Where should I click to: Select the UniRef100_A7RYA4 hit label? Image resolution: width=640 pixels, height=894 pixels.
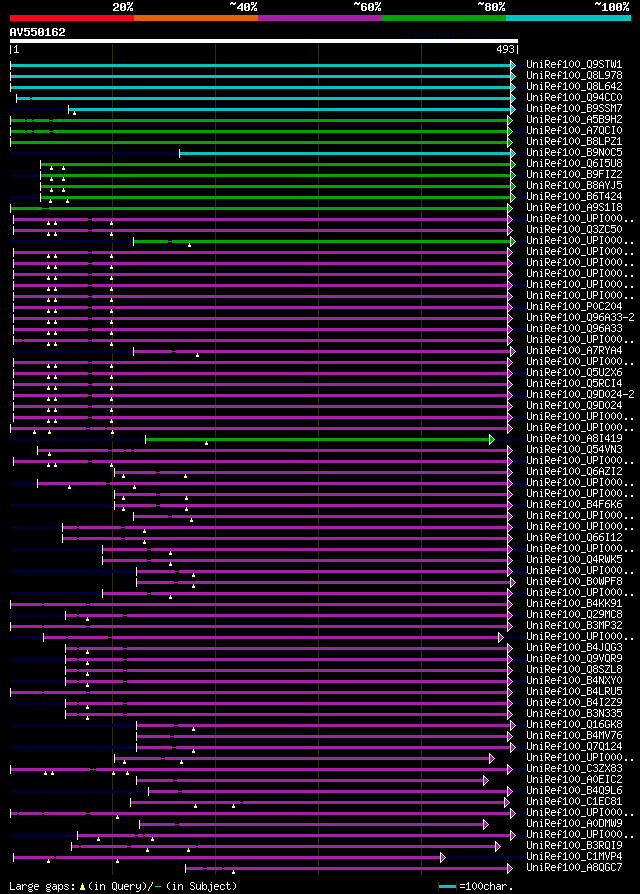574,351
